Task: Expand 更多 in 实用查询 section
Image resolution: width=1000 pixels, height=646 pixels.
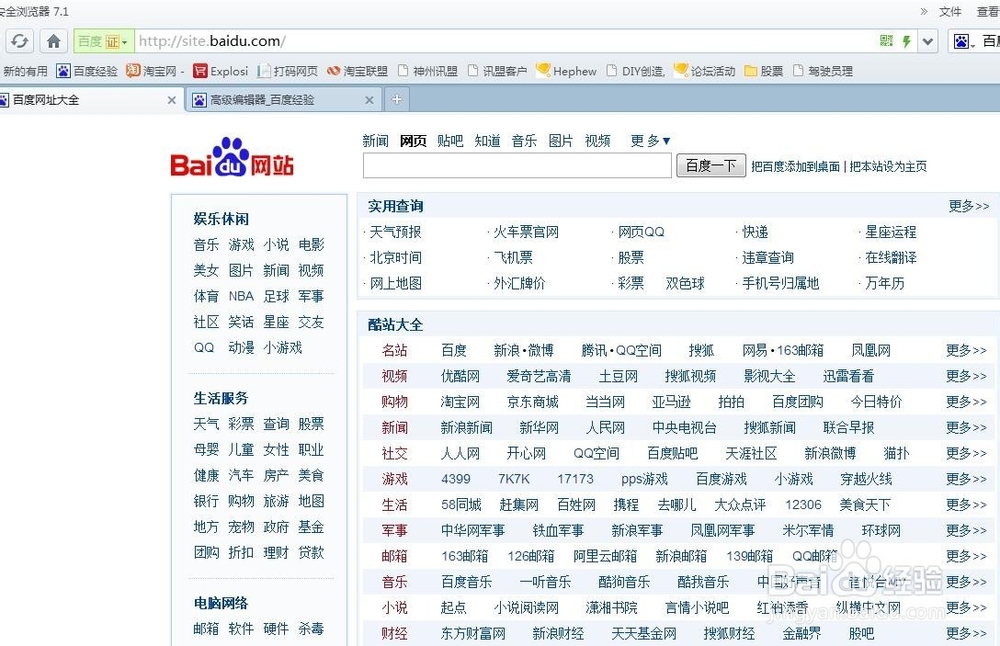Action: 969,206
